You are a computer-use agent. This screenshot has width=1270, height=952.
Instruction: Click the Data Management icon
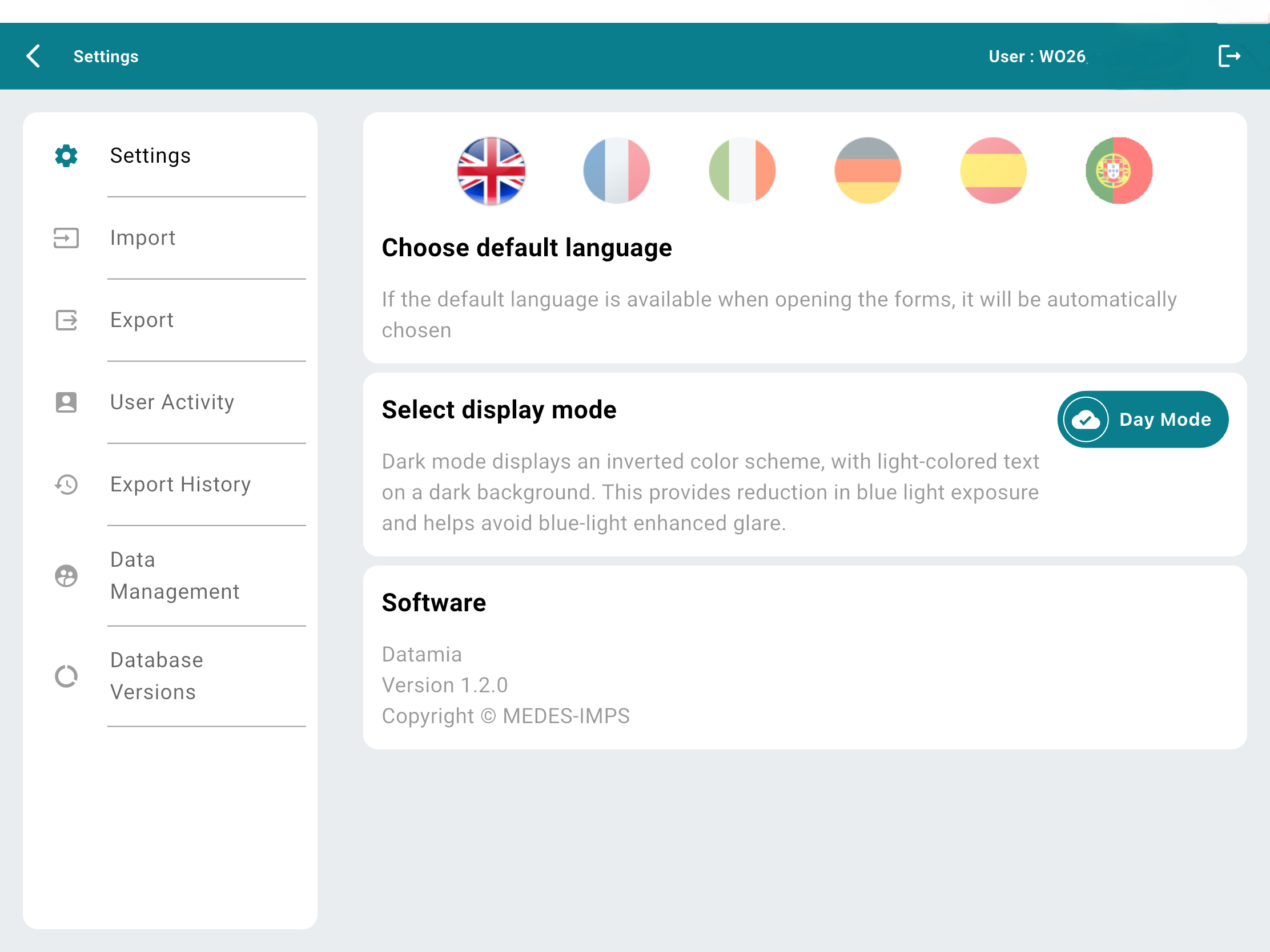pos(66,575)
